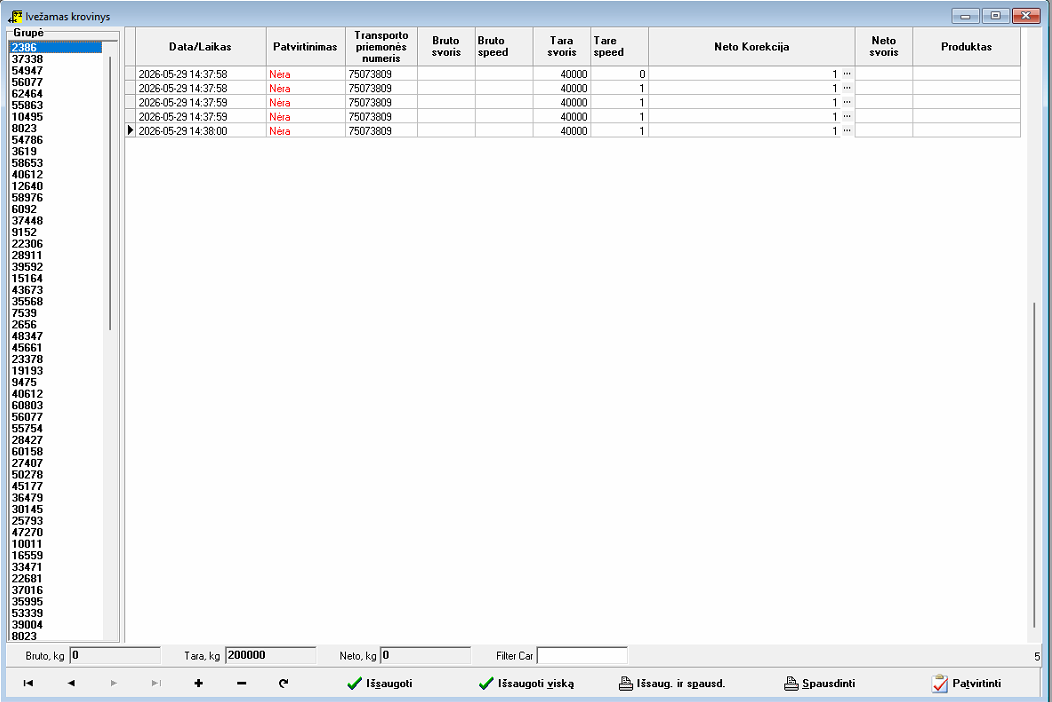The width and height of the screenshot is (1052, 702).
Task: Select group 39592 in Grupė list
Action: 56,267
